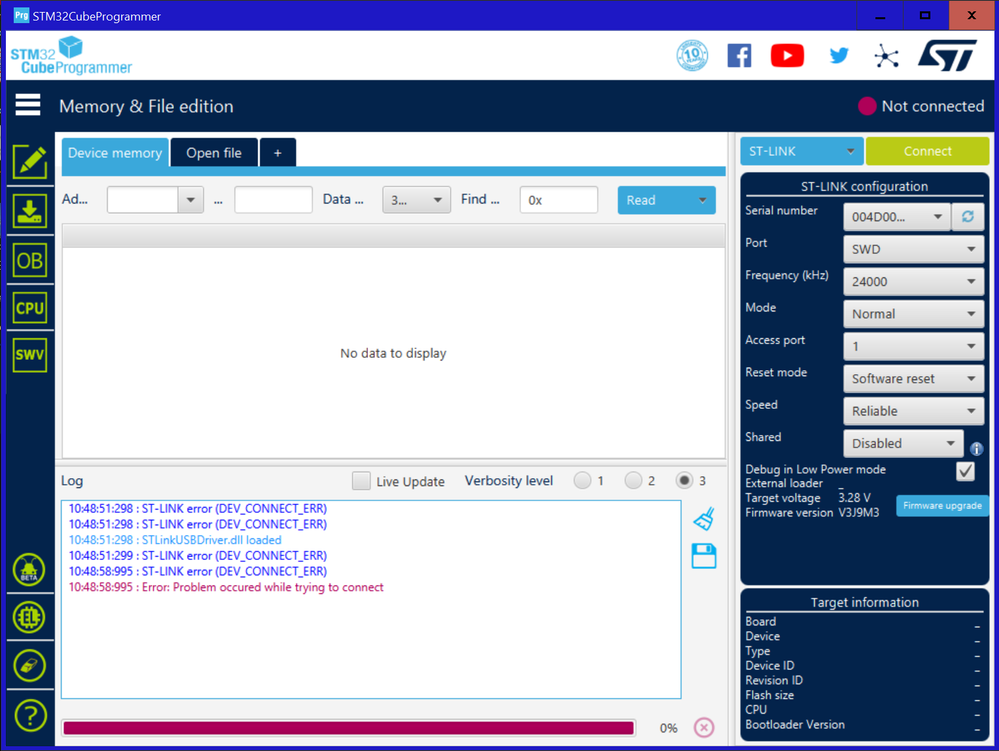This screenshot has height=751, width=999.
Task: Switch to the Open file tab
Action: (214, 153)
